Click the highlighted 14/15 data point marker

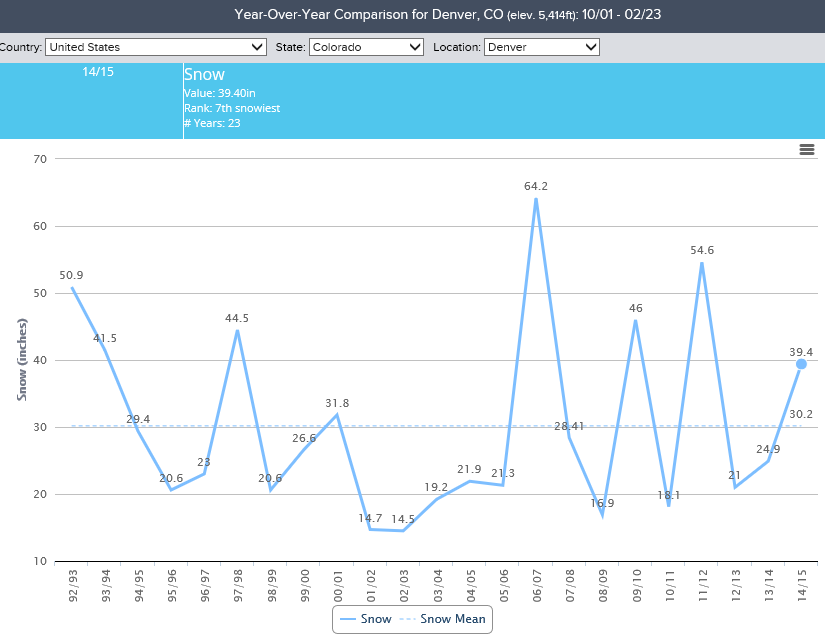(801, 364)
